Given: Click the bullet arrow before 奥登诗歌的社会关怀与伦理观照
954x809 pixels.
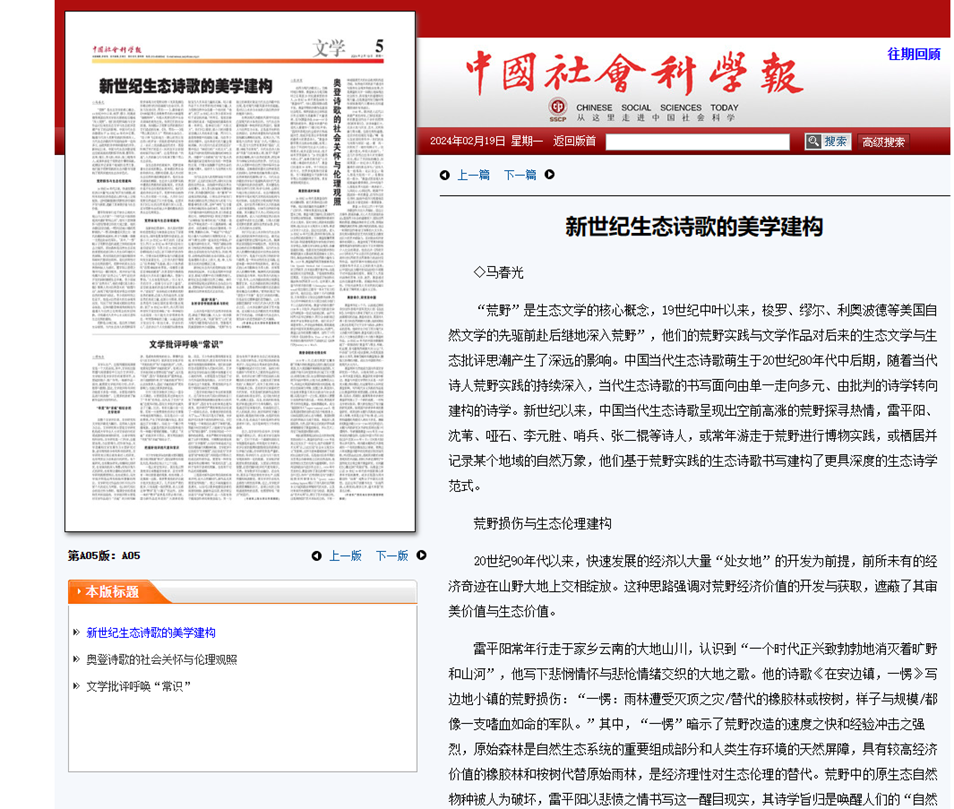Looking at the screenshot, I should (x=76, y=659).
